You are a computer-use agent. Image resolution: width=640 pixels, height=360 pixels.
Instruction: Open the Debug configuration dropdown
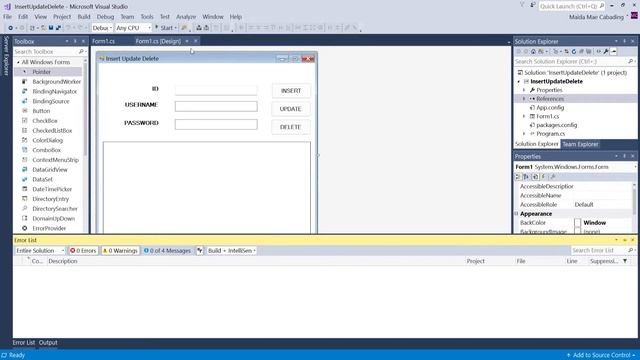tap(102, 28)
